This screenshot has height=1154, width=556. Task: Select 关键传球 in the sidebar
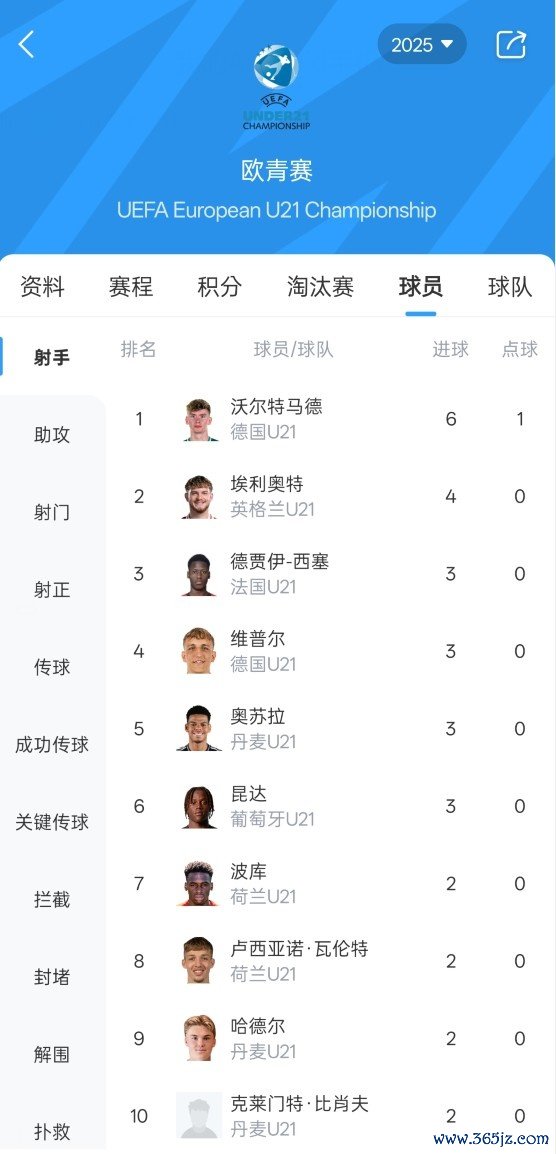52,822
